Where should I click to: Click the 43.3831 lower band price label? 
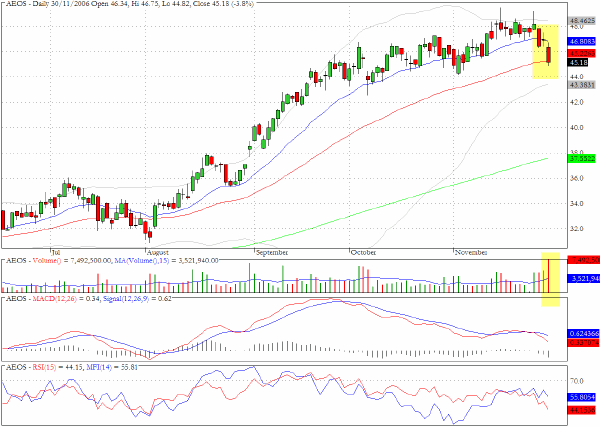(x=582, y=85)
